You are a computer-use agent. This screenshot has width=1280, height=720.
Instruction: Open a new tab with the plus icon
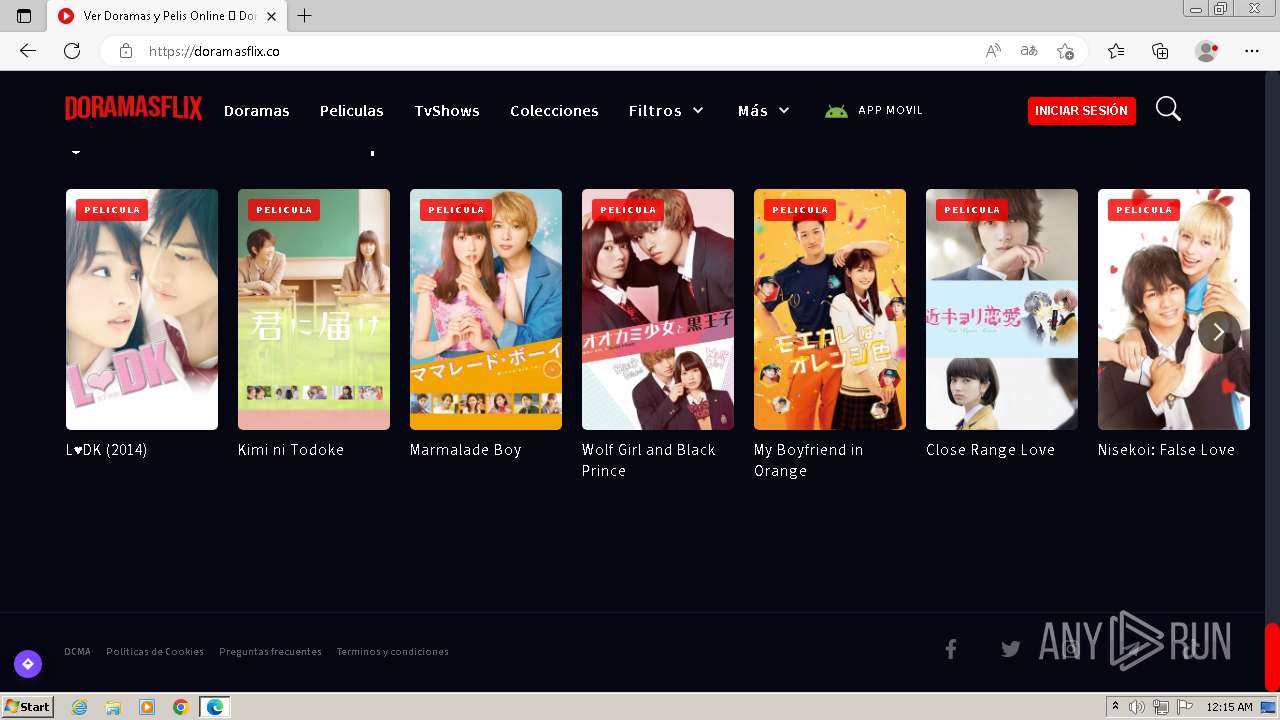tap(305, 16)
